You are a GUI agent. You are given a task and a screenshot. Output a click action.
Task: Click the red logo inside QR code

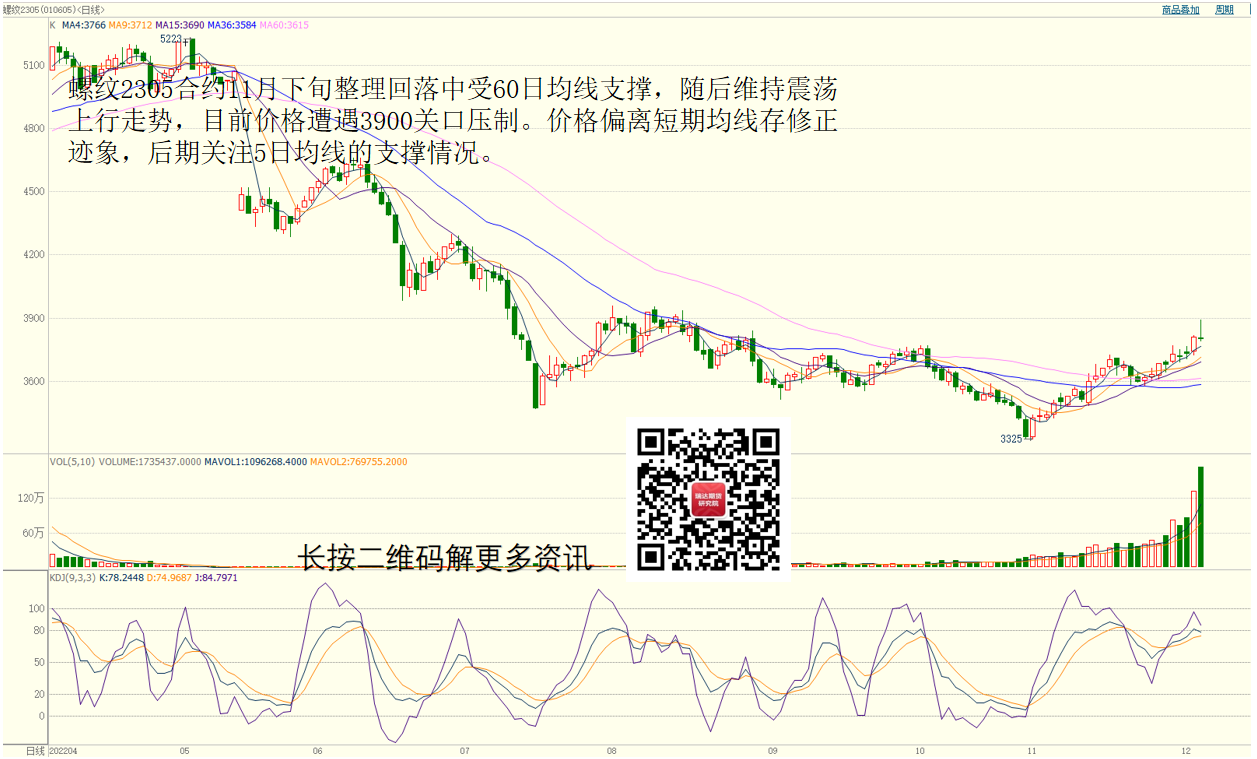709,499
